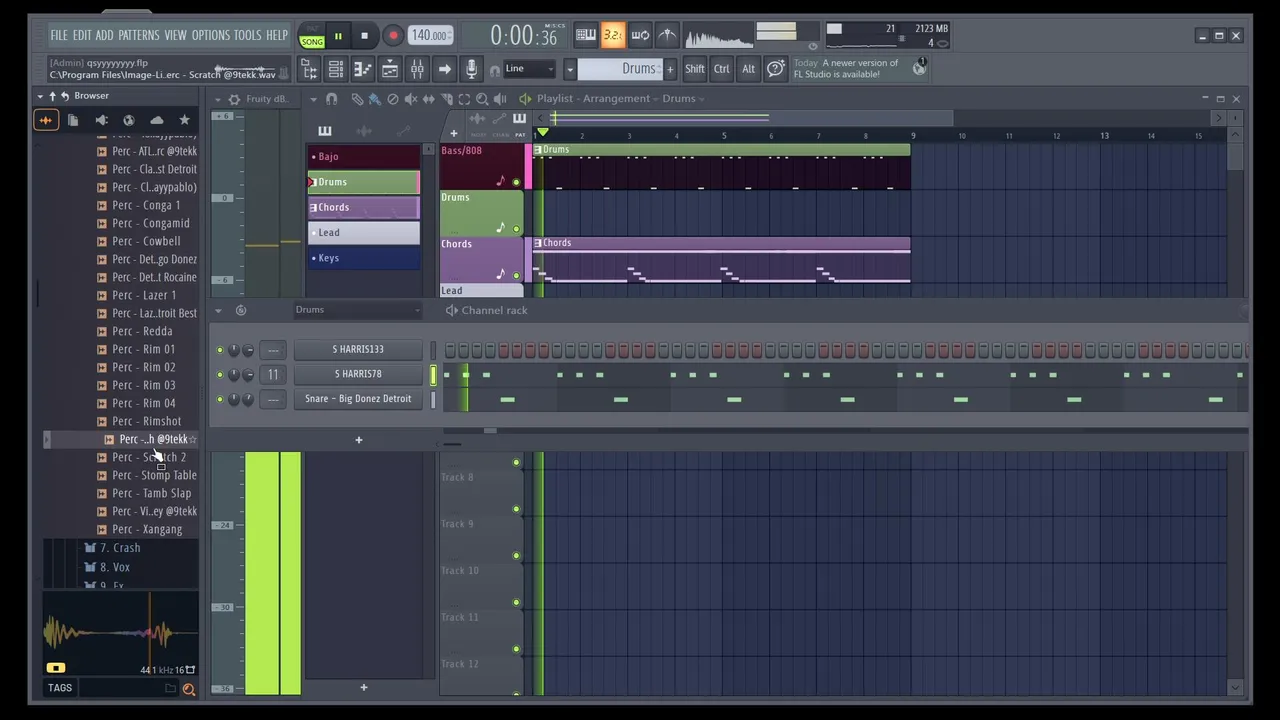The width and height of the screenshot is (1280, 720).
Task: Select browser cloud library icon
Action: [157, 120]
